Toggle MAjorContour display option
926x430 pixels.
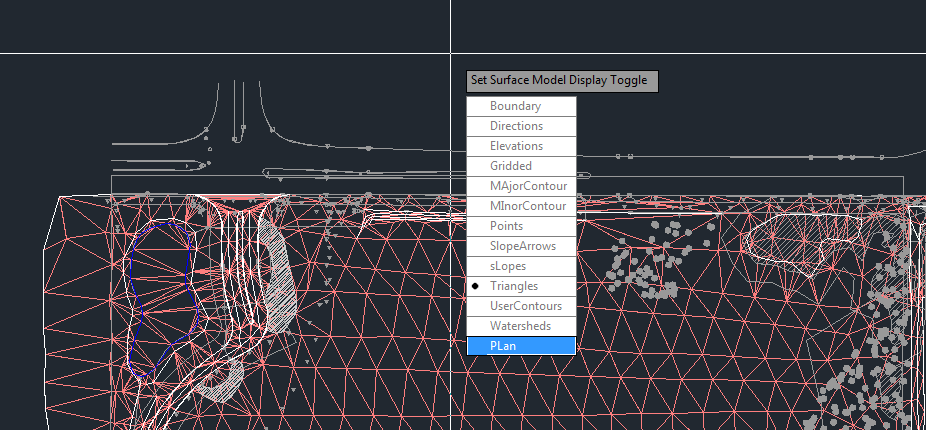(x=521, y=187)
